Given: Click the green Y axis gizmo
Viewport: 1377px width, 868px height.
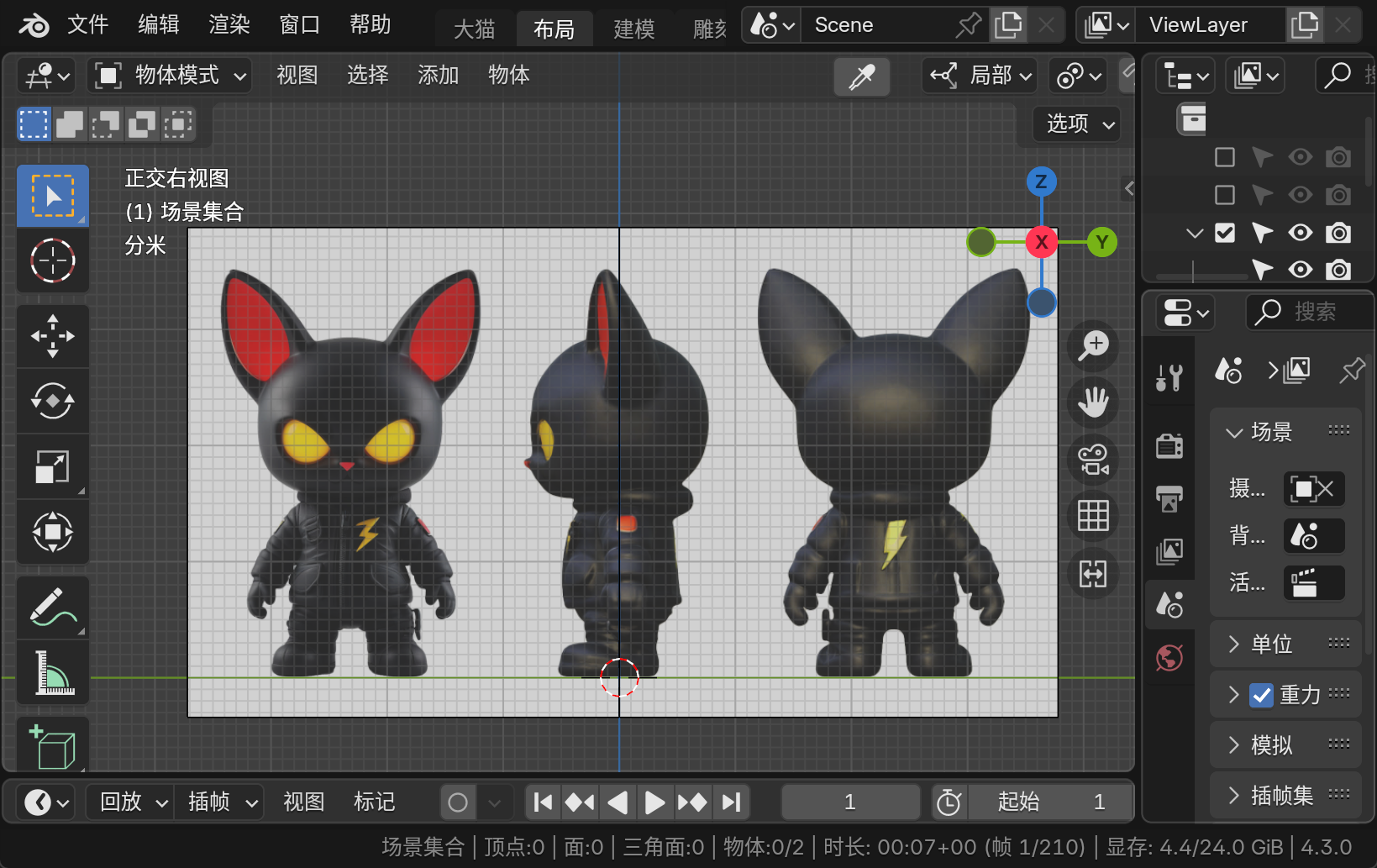Looking at the screenshot, I should point(1102,243).
